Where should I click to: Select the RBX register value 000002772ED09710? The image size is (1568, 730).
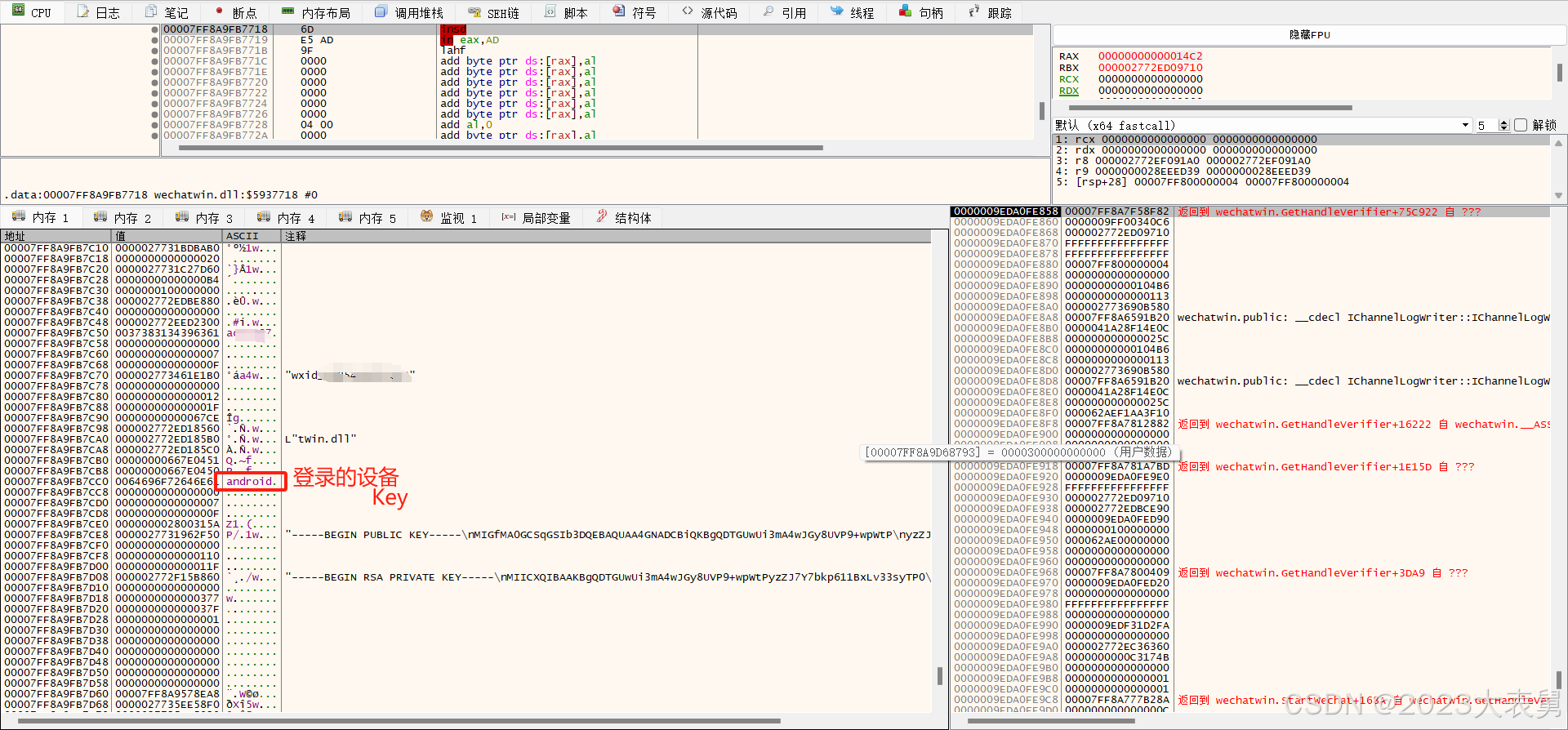1150,68
